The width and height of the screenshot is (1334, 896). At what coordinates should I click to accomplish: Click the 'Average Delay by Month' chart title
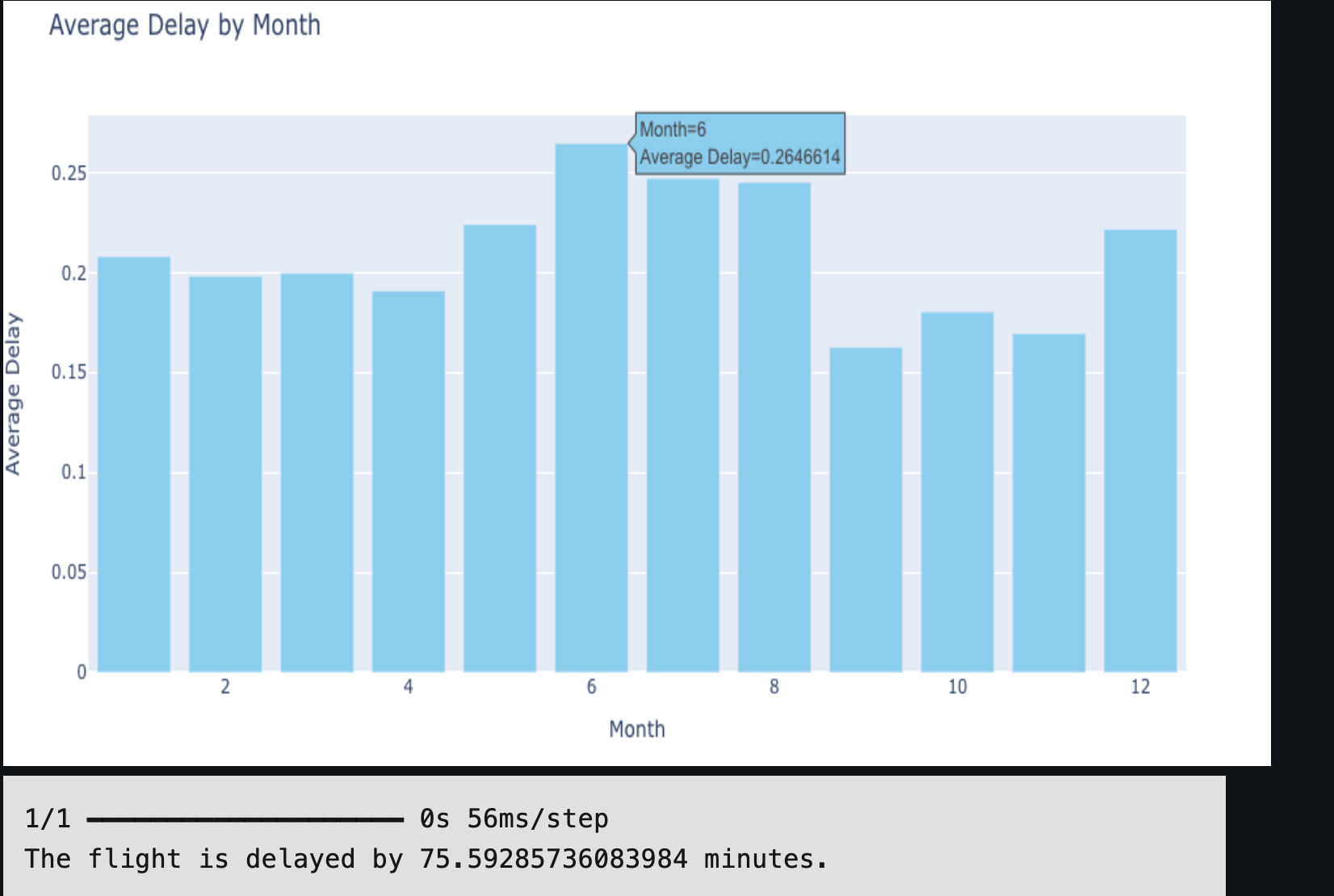185,26
